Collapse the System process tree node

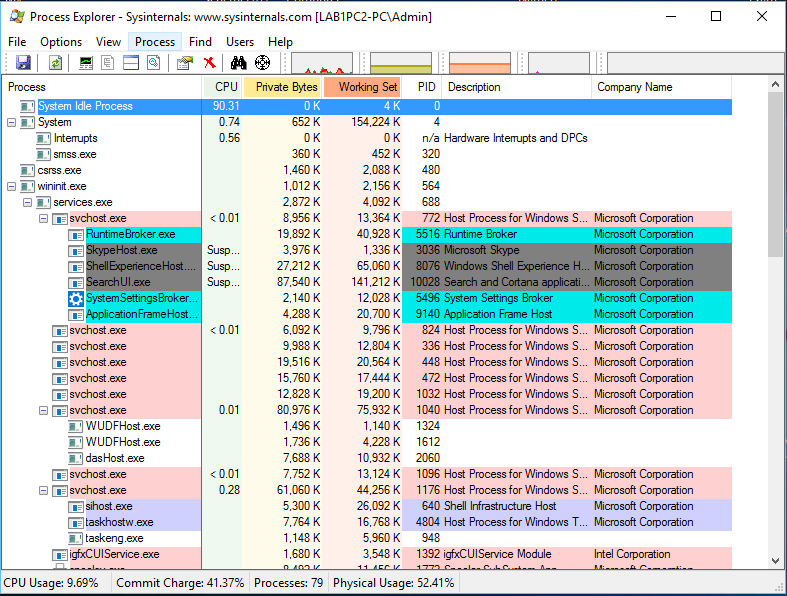(12, 122)
